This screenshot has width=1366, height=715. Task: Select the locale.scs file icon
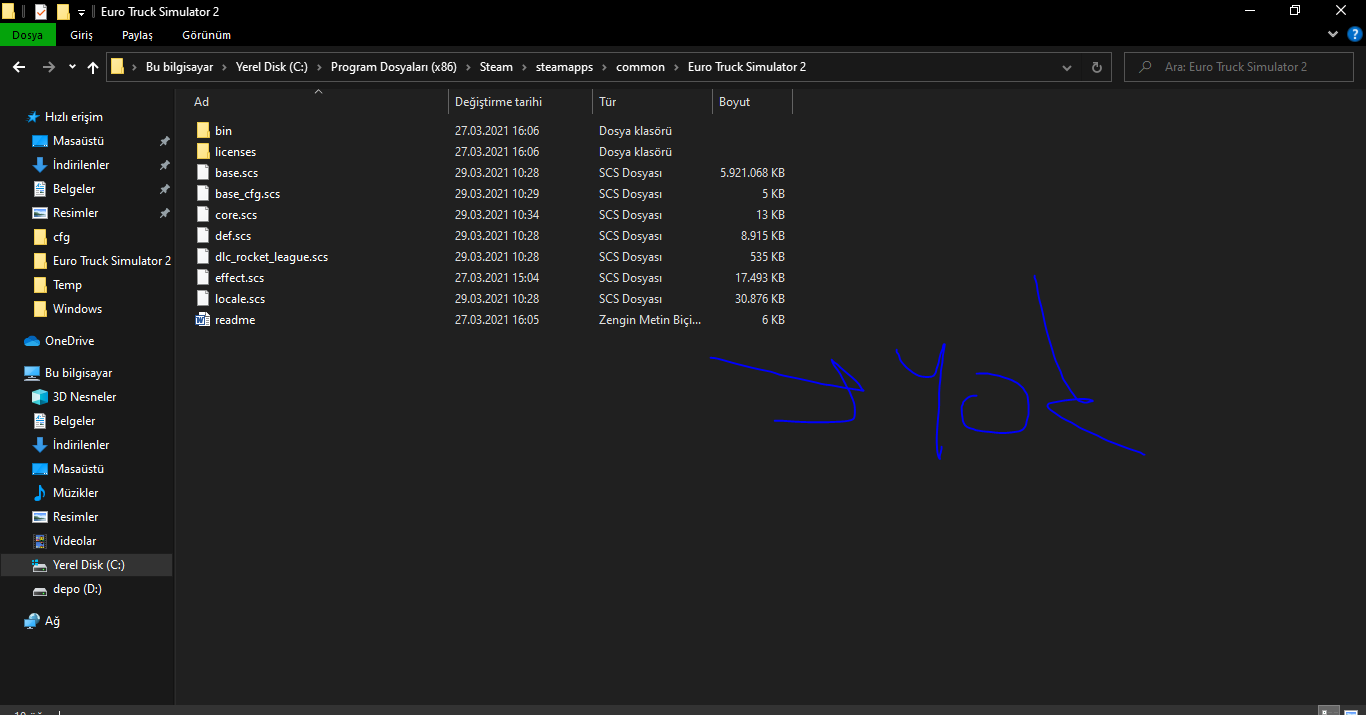click(x=203, y=299)
